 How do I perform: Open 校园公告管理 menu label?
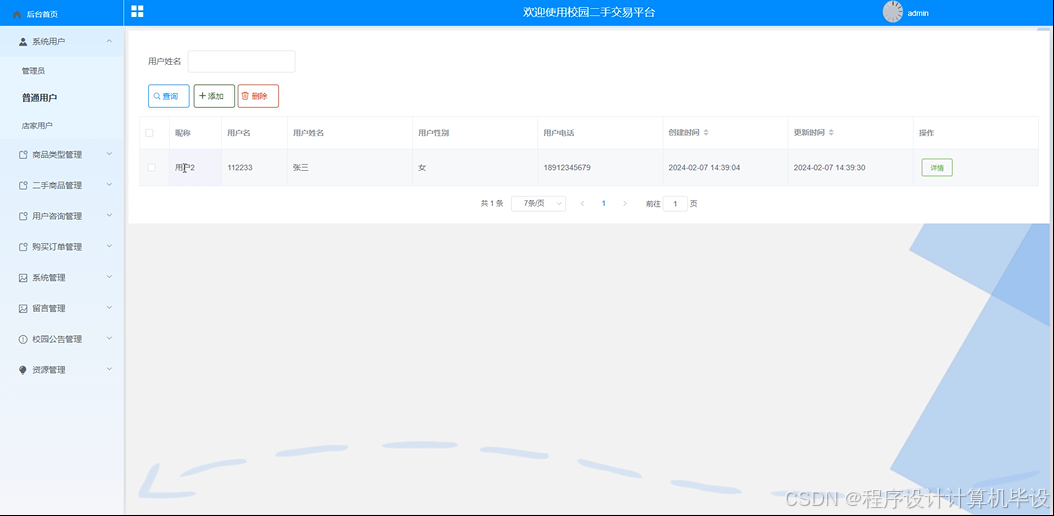coord(57,339)
